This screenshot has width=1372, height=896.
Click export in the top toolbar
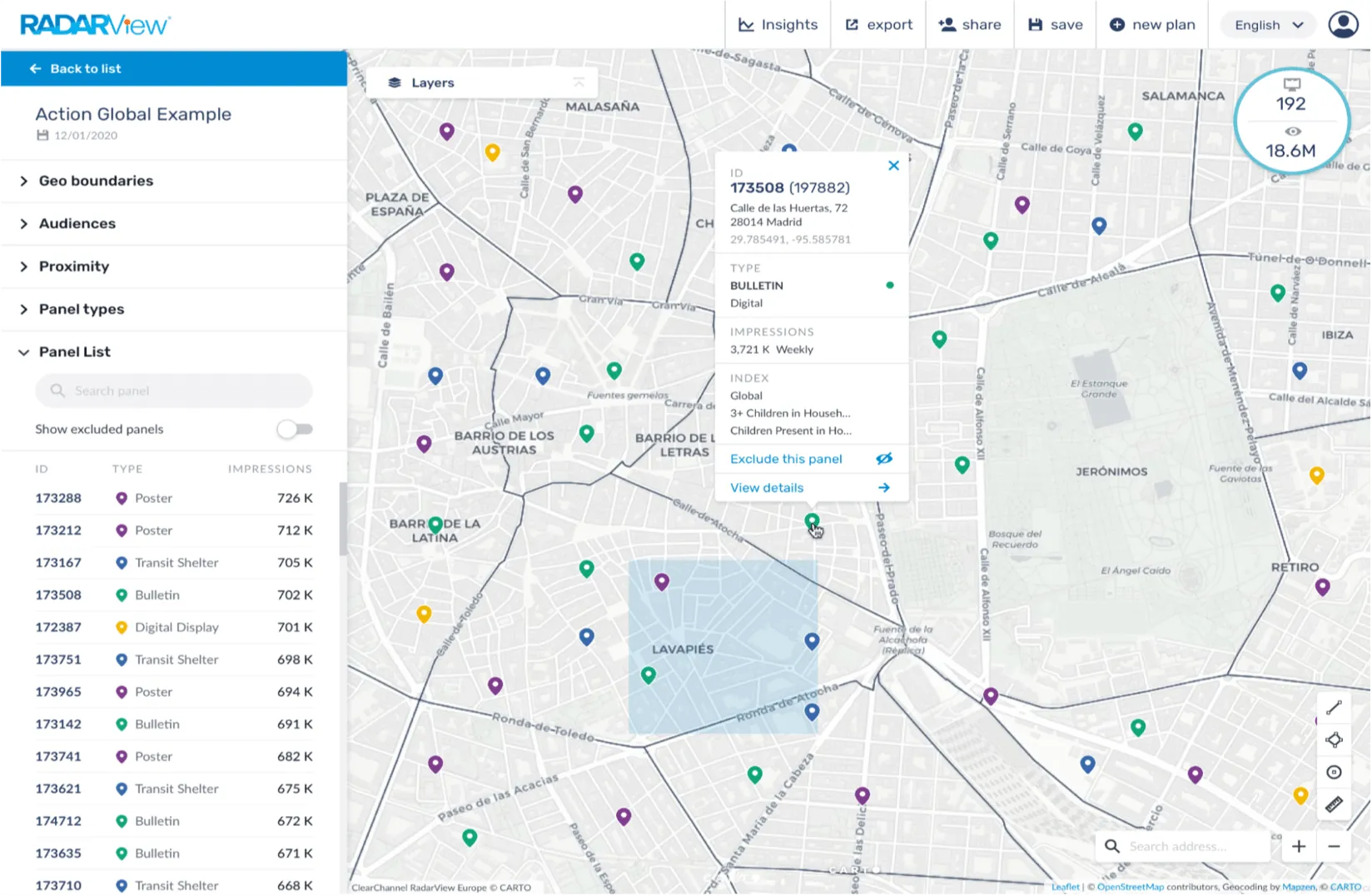click(879, 25)
